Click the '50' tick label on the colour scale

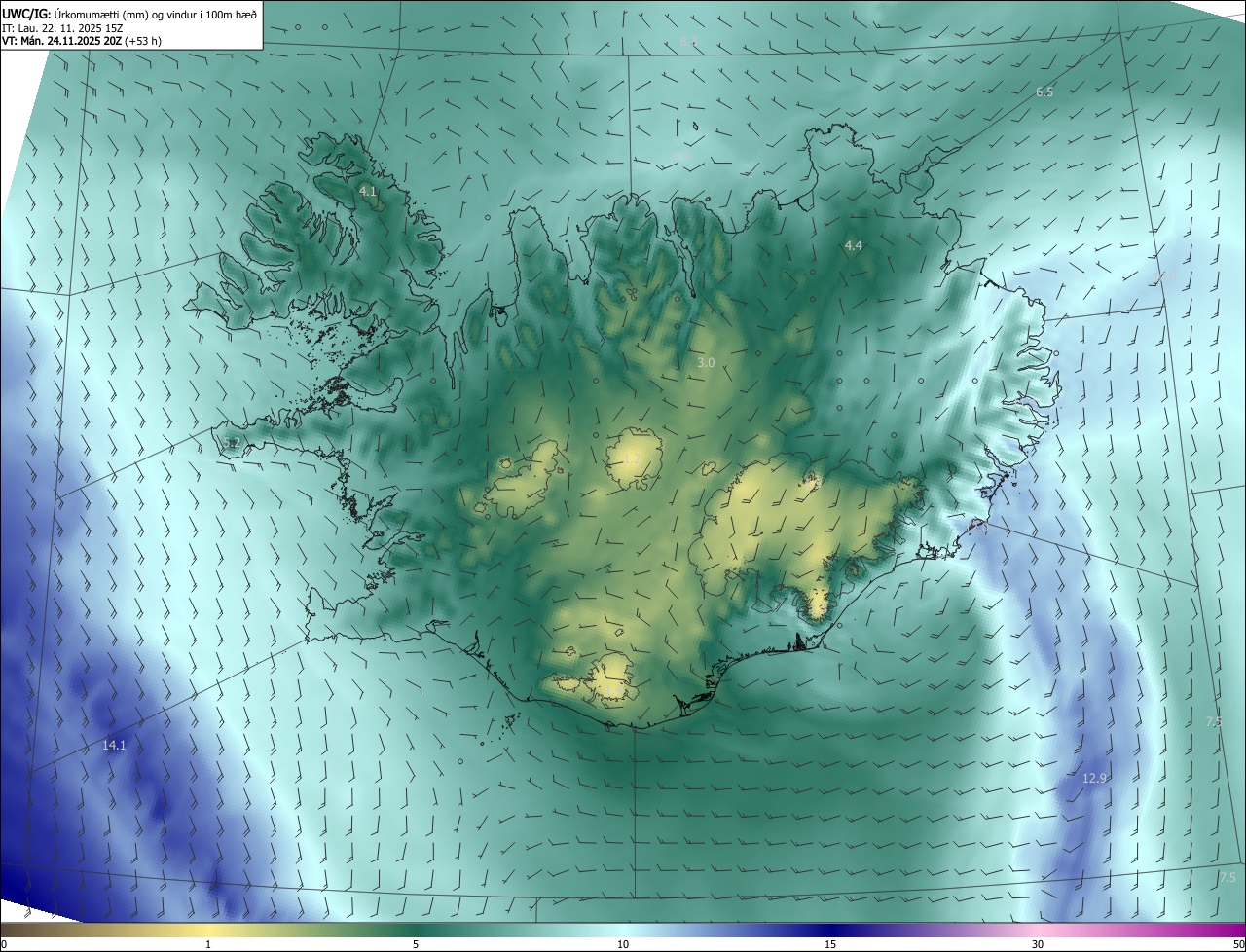(x=1238, y=944)
